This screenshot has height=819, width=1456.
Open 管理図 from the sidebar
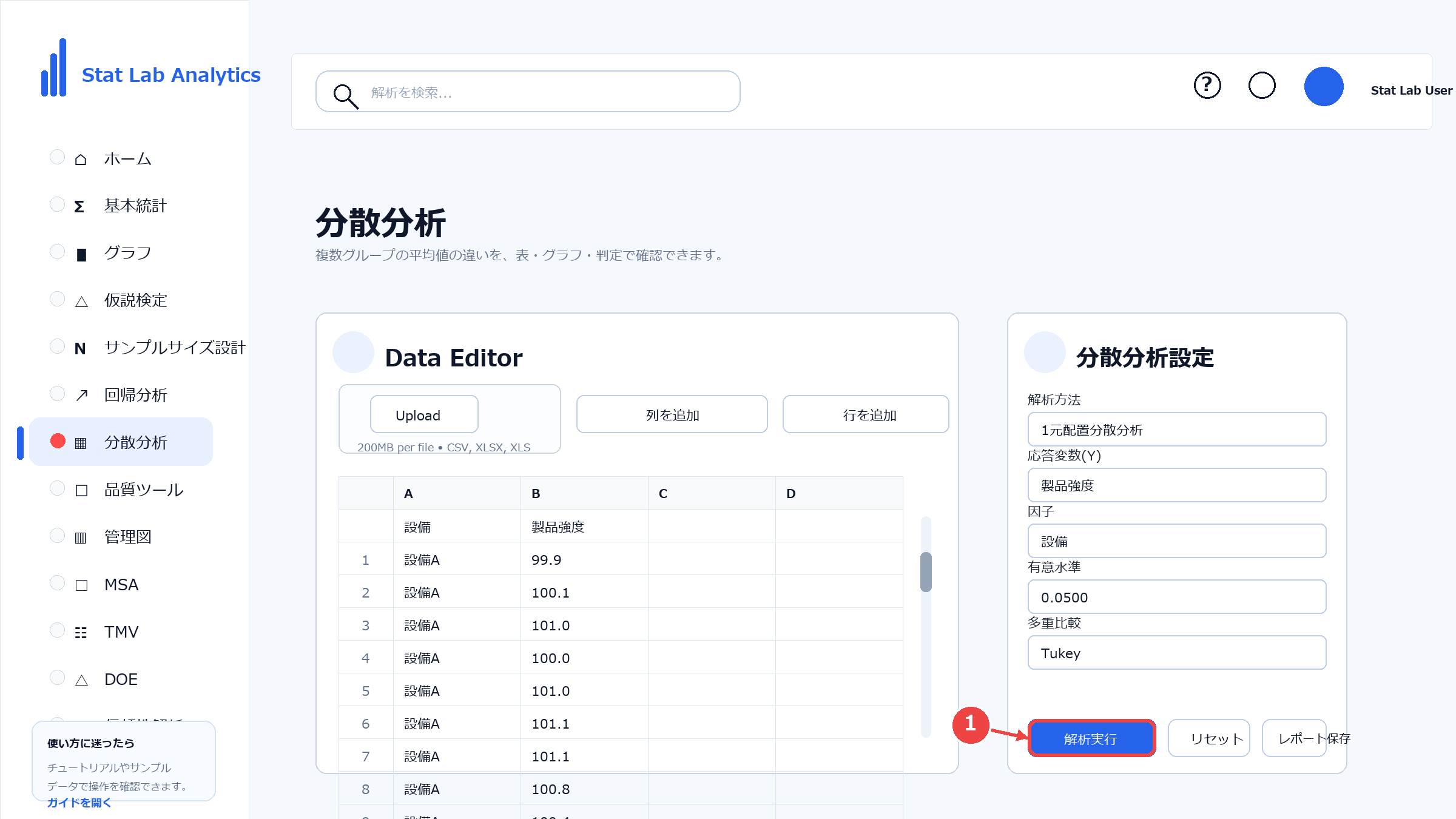[x=127, y=538]
